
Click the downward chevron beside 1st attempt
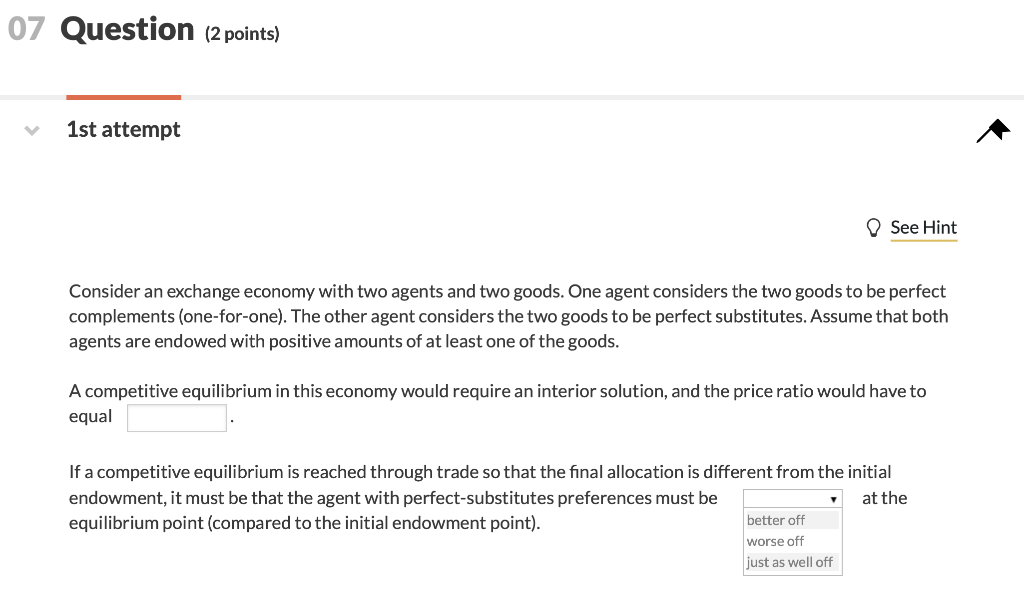point(31,129)
